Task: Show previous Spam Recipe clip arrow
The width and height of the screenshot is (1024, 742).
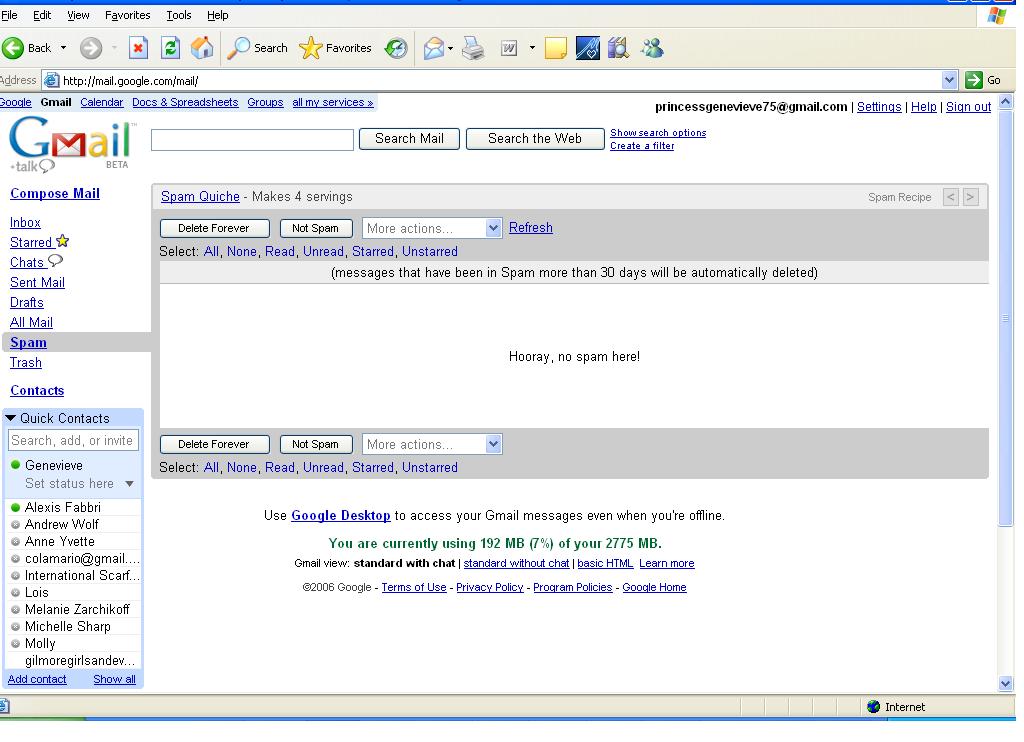Action: coord(951,197)
